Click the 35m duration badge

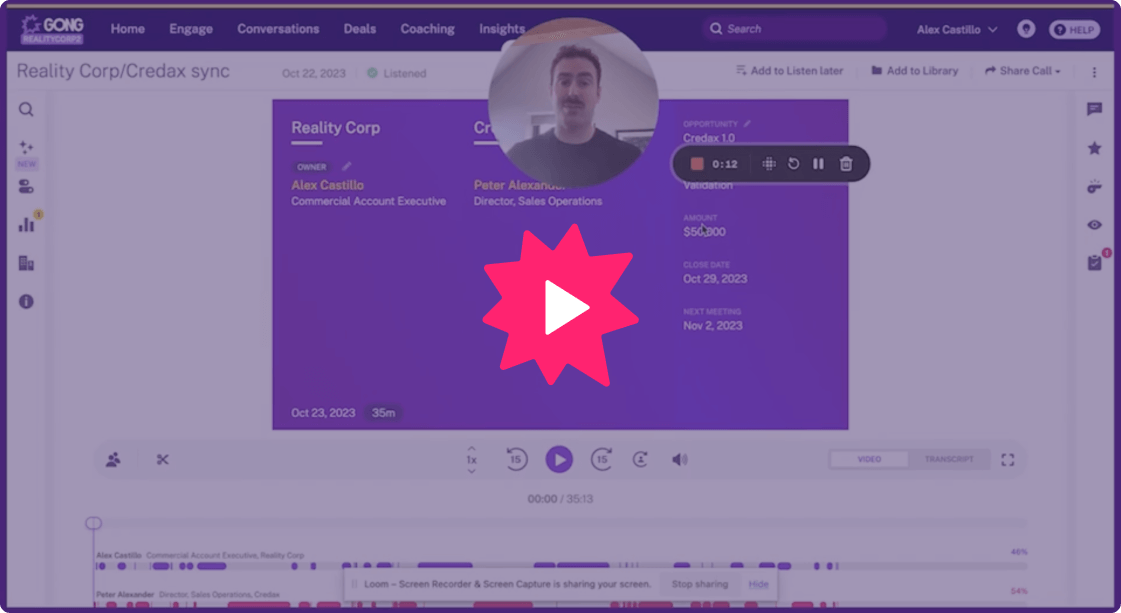click(383, 413)
